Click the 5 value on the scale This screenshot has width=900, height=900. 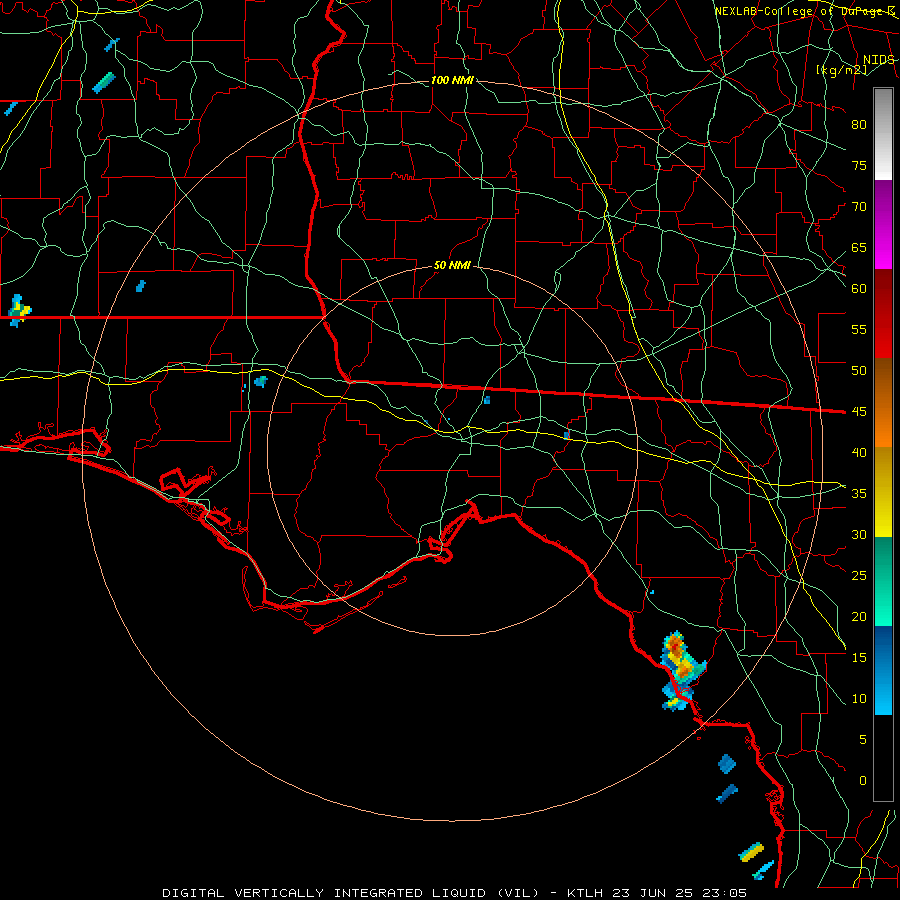click(x=863, y=739)
